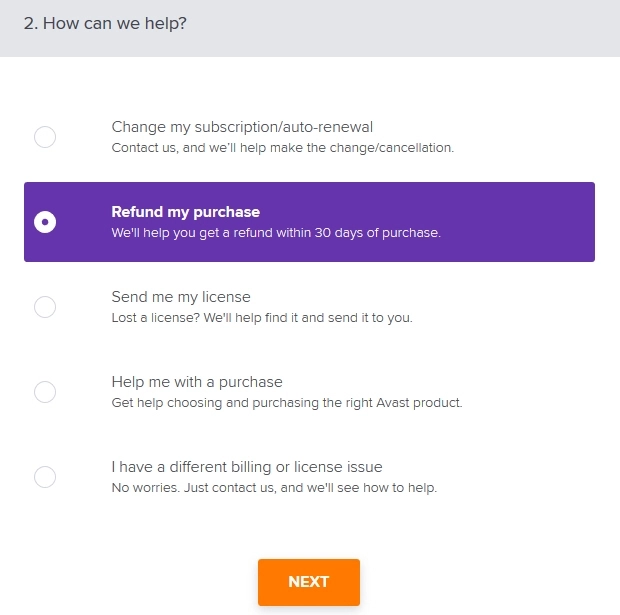The width and height of the screenshot is (620, 615).
Task: Click the 'Change my subscription/auto-renewal' option title
Action: (242, 127)
